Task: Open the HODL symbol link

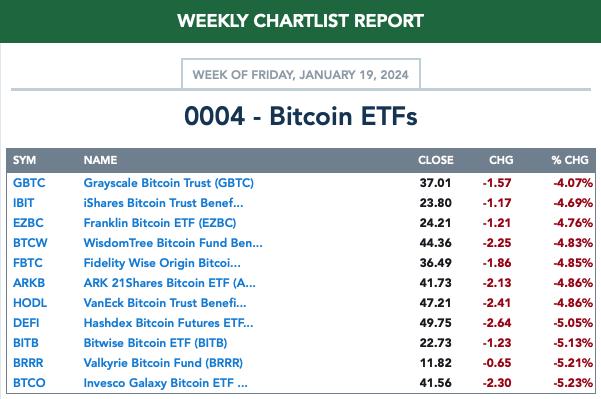Action: [x=30, y=303]
